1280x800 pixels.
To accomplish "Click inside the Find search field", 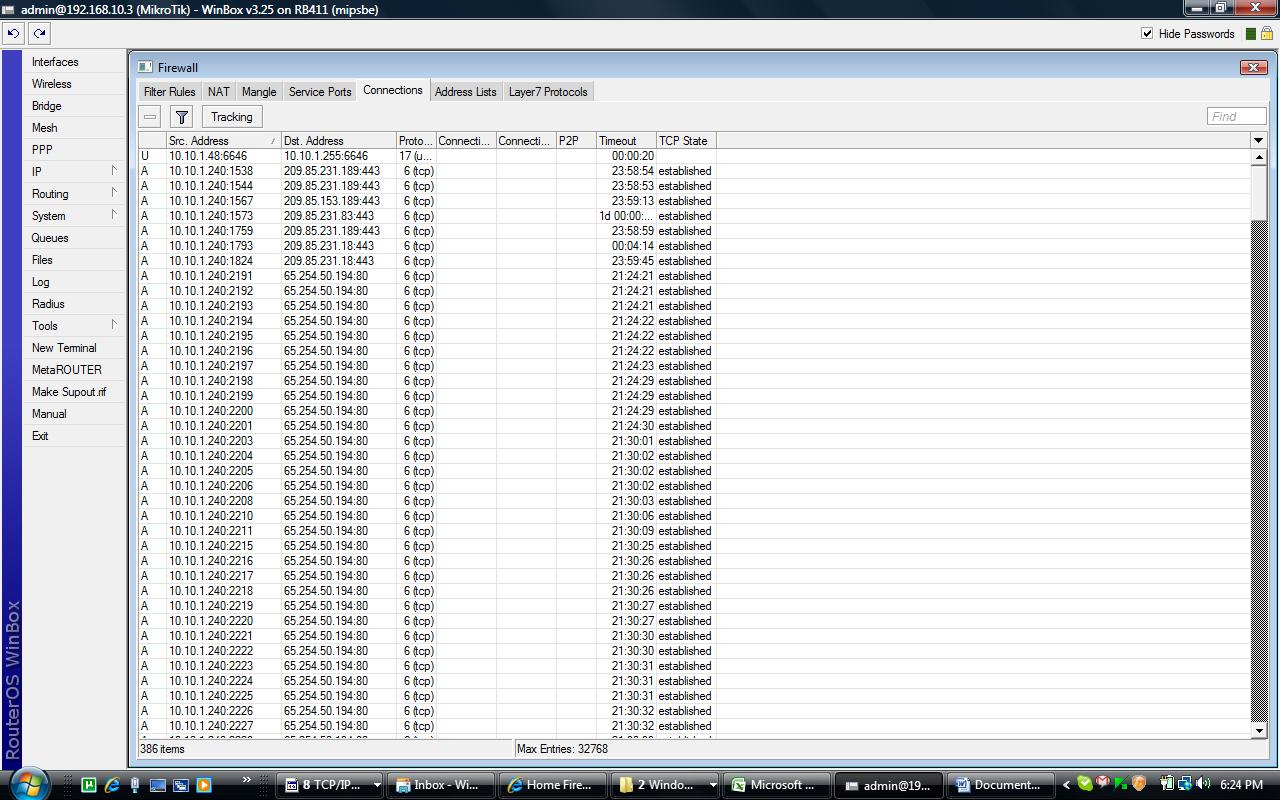I will pyautogui.click(x=1235, y=116).
